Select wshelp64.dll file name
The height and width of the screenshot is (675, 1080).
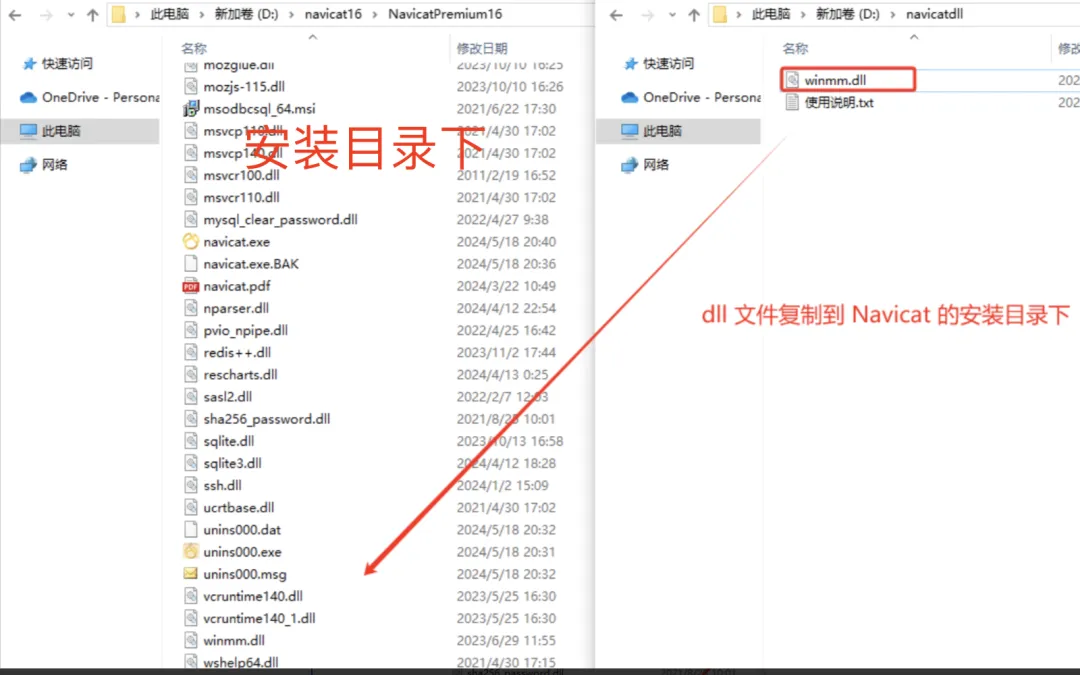(241, 663)
